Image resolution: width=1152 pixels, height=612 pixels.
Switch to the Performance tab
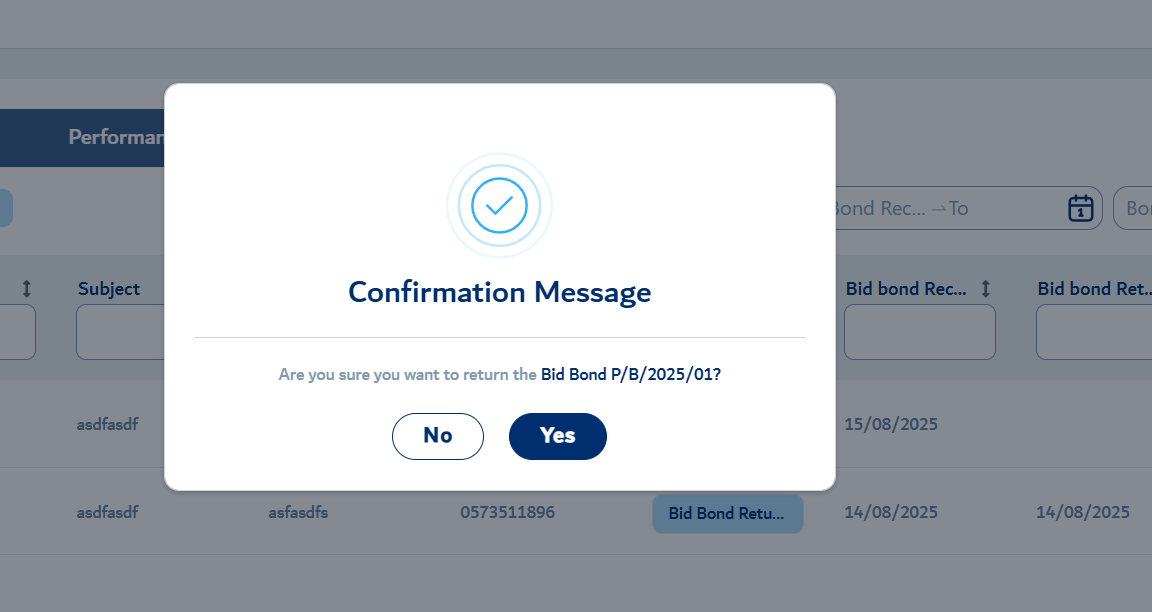(116, 137)
